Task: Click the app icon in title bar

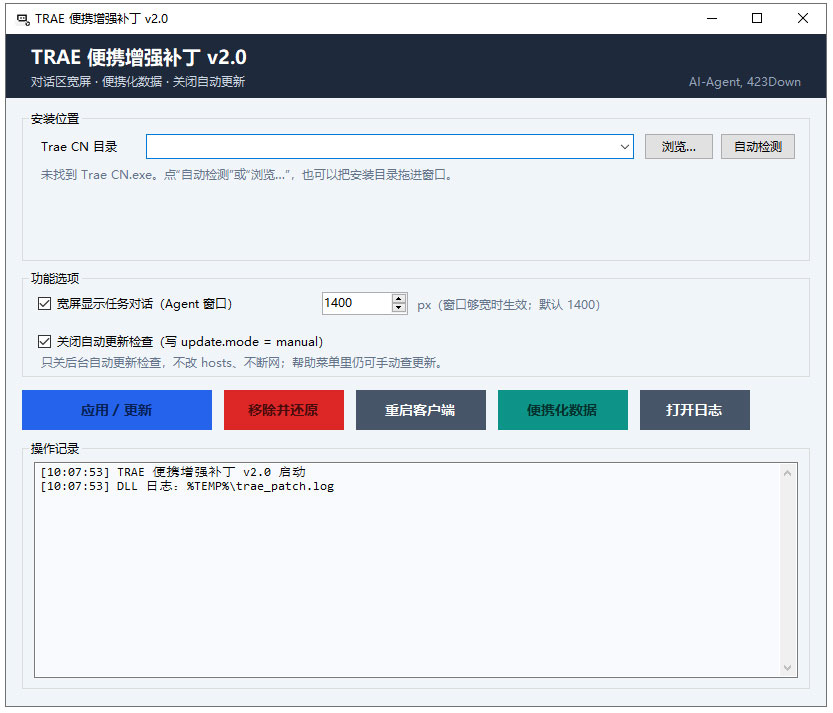Action: coord(23,19)
